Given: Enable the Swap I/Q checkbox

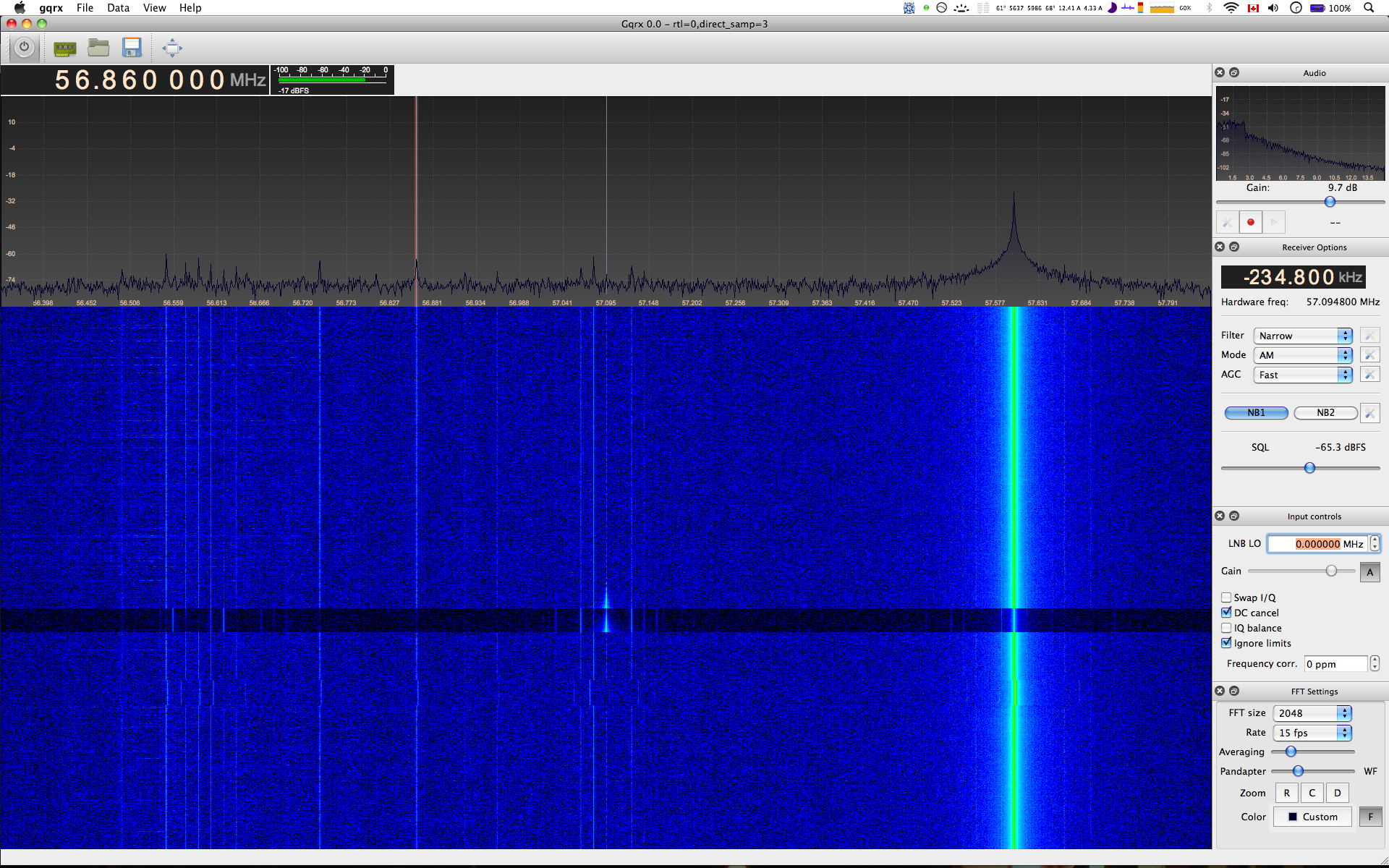Looking at the screenshot, I should click(x=1226, y=597).
